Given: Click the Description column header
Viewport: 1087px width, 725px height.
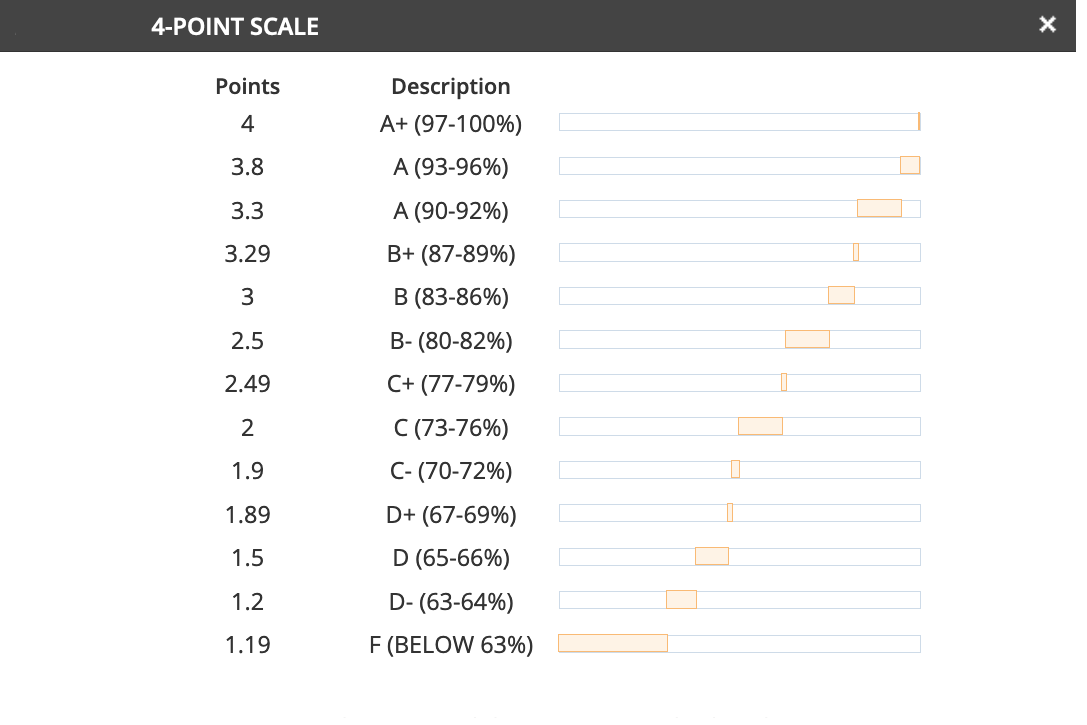Looking at the screenshot, I should [x=450, y=86].
